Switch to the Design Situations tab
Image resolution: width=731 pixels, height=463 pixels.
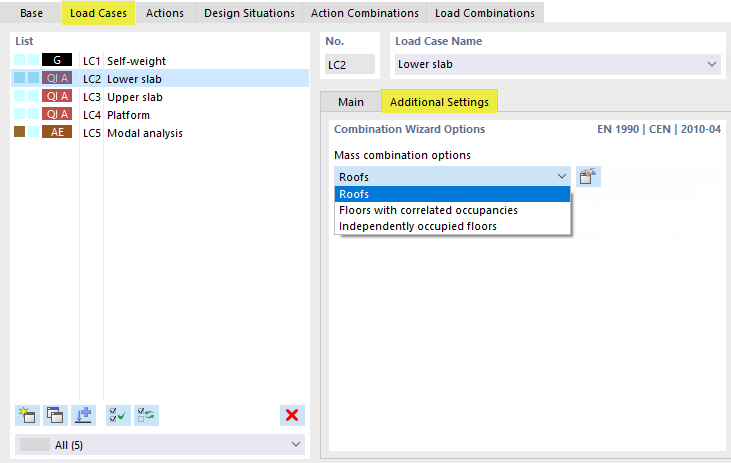[x=250, y=13]
